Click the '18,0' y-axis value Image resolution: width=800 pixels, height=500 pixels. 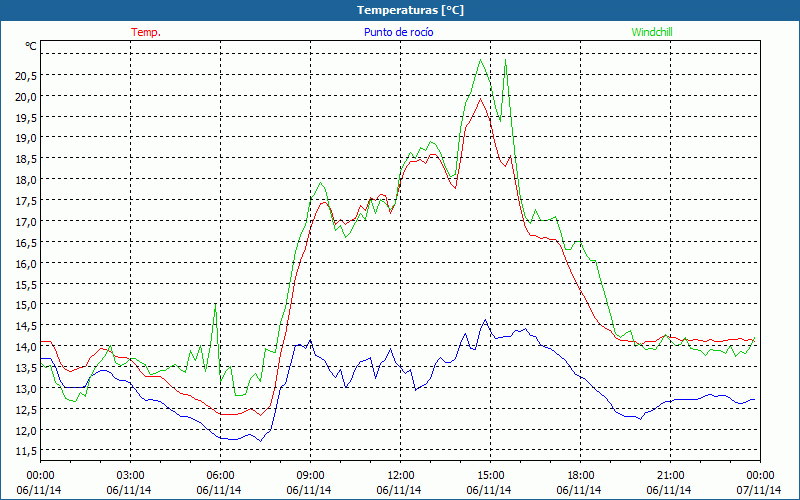click(x=26, y=180)
